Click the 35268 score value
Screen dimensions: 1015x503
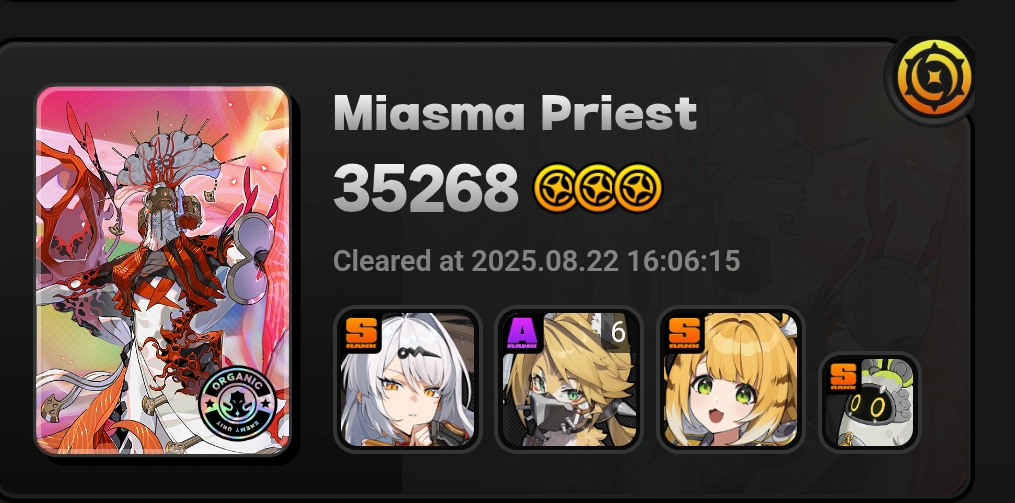pyautogui.click(x=426, y=188)
